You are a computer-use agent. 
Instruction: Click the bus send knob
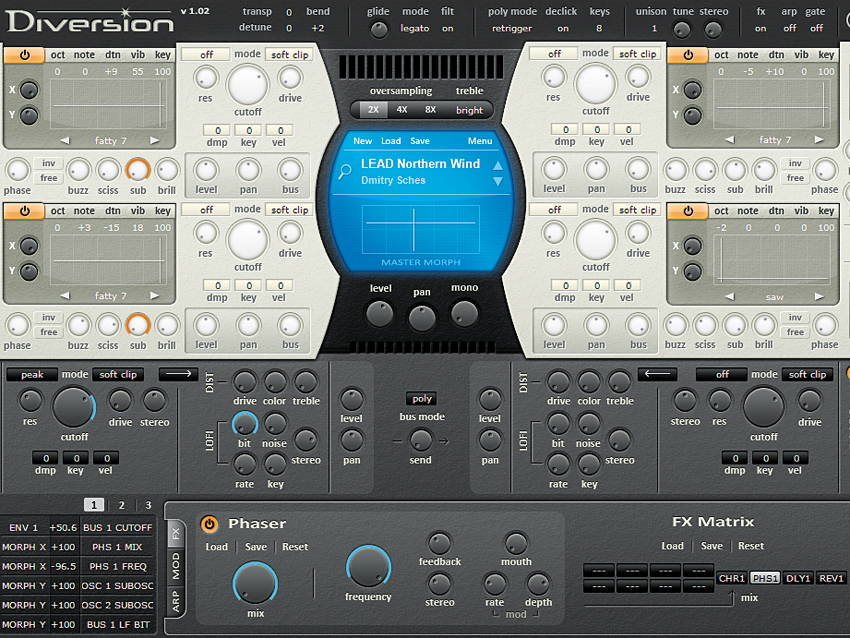point(421,441)
